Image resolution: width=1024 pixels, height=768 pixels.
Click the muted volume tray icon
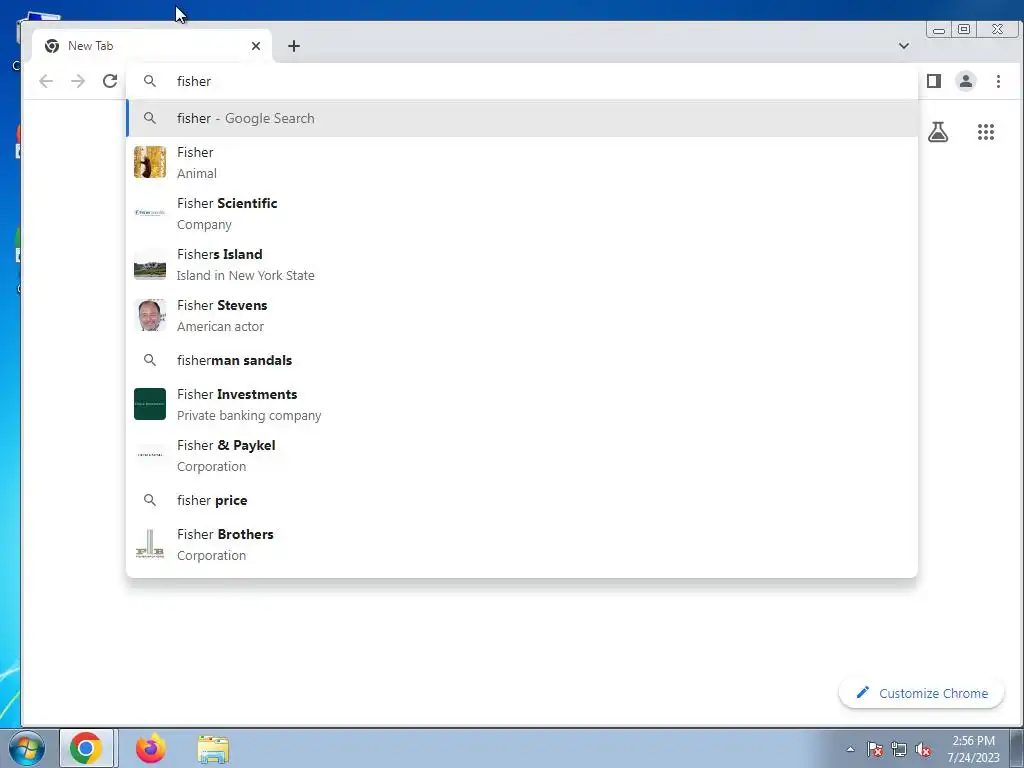click(x=923, y=749)
